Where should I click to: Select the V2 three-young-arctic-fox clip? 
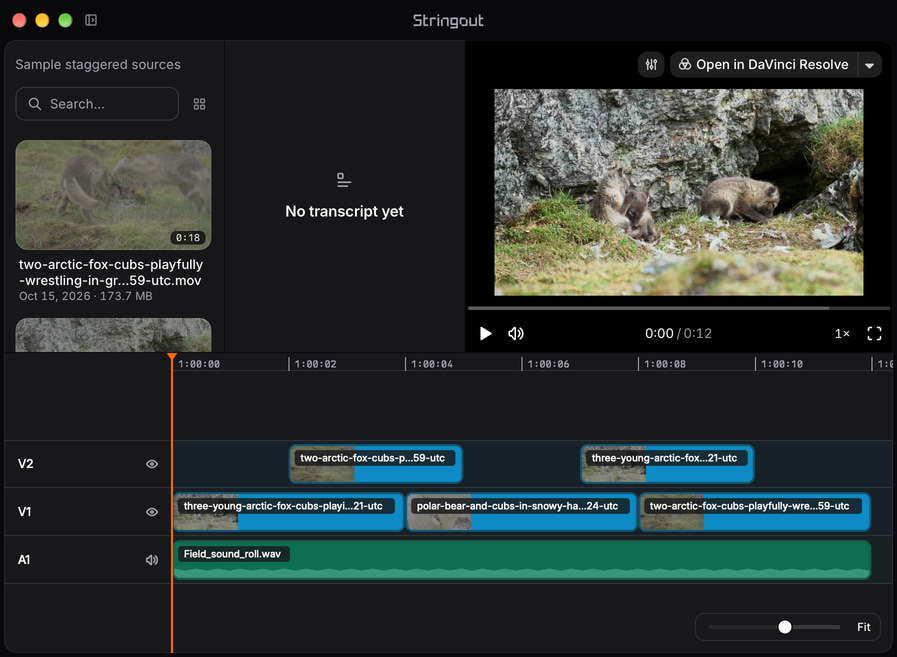(668, 464)
